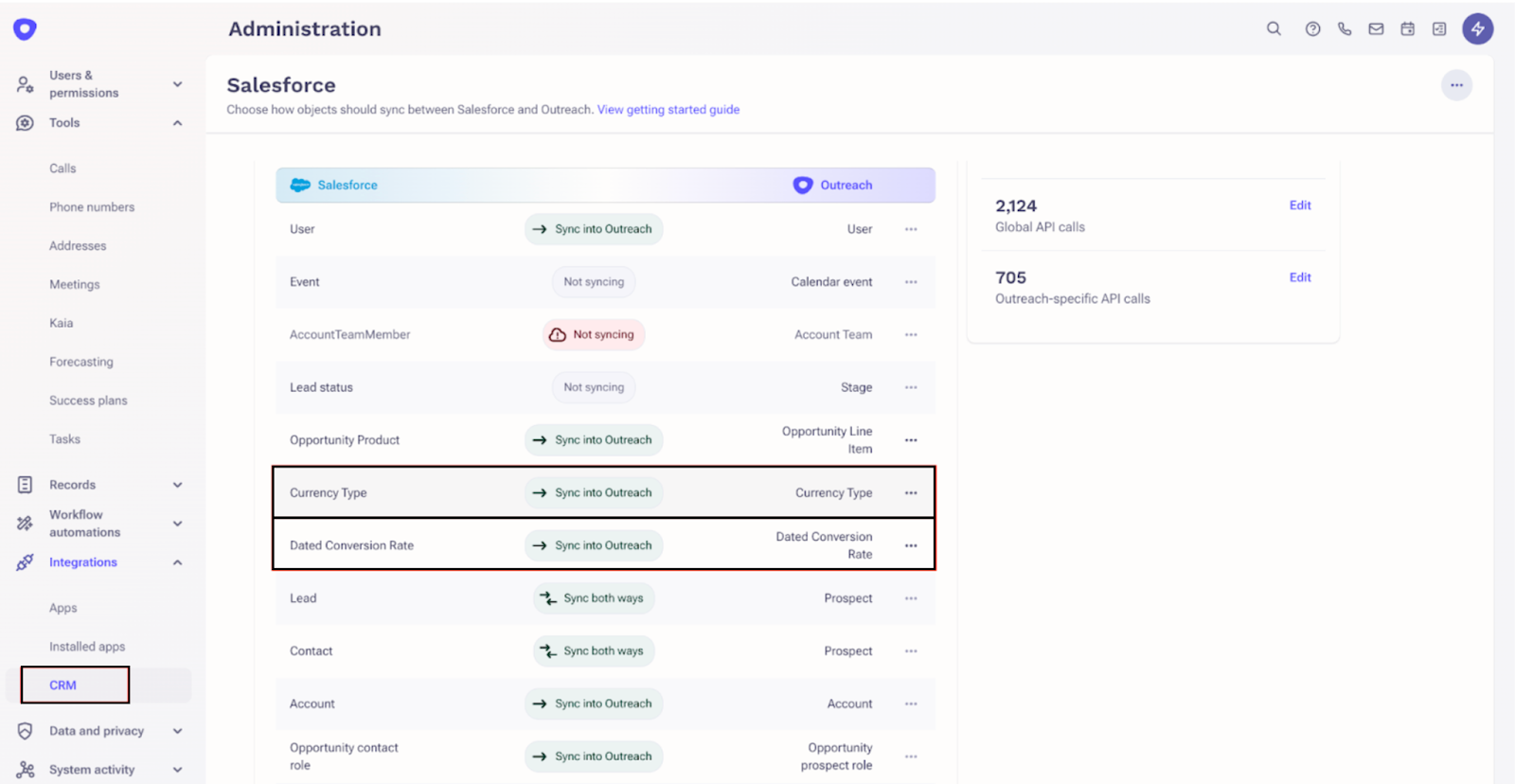Open the View getting started guide link
This screenshot has width=1515, height=784.
coord(668,110)
